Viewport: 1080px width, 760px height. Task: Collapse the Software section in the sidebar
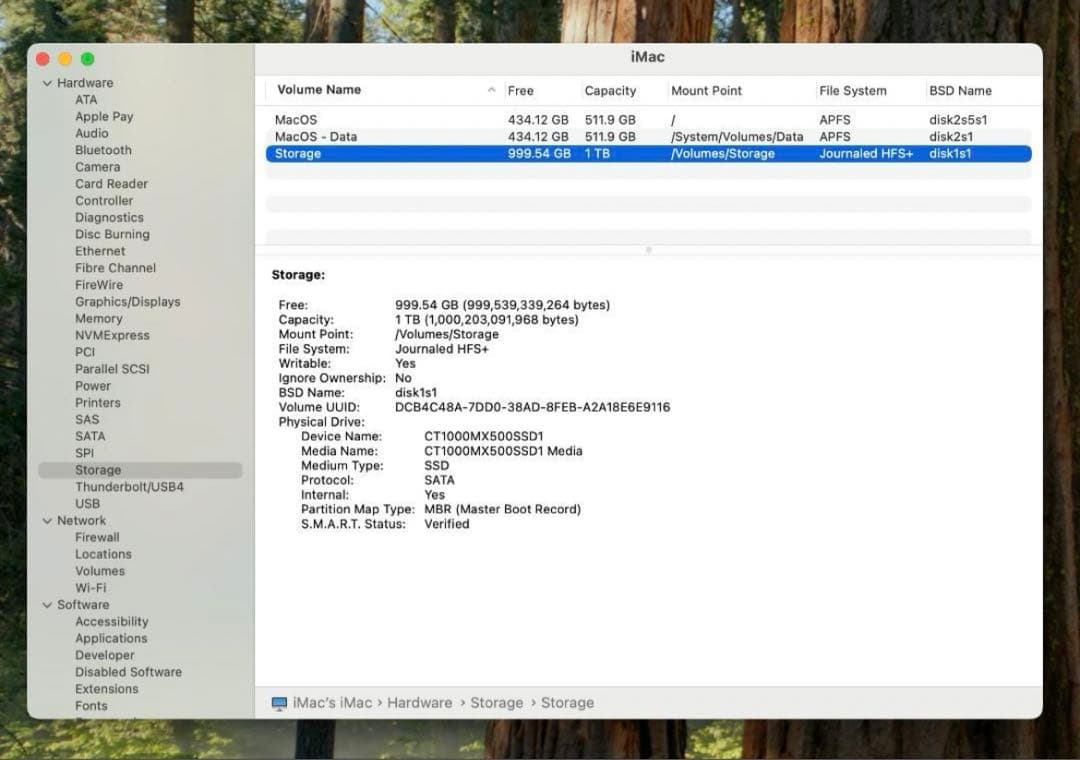[47, 604]
